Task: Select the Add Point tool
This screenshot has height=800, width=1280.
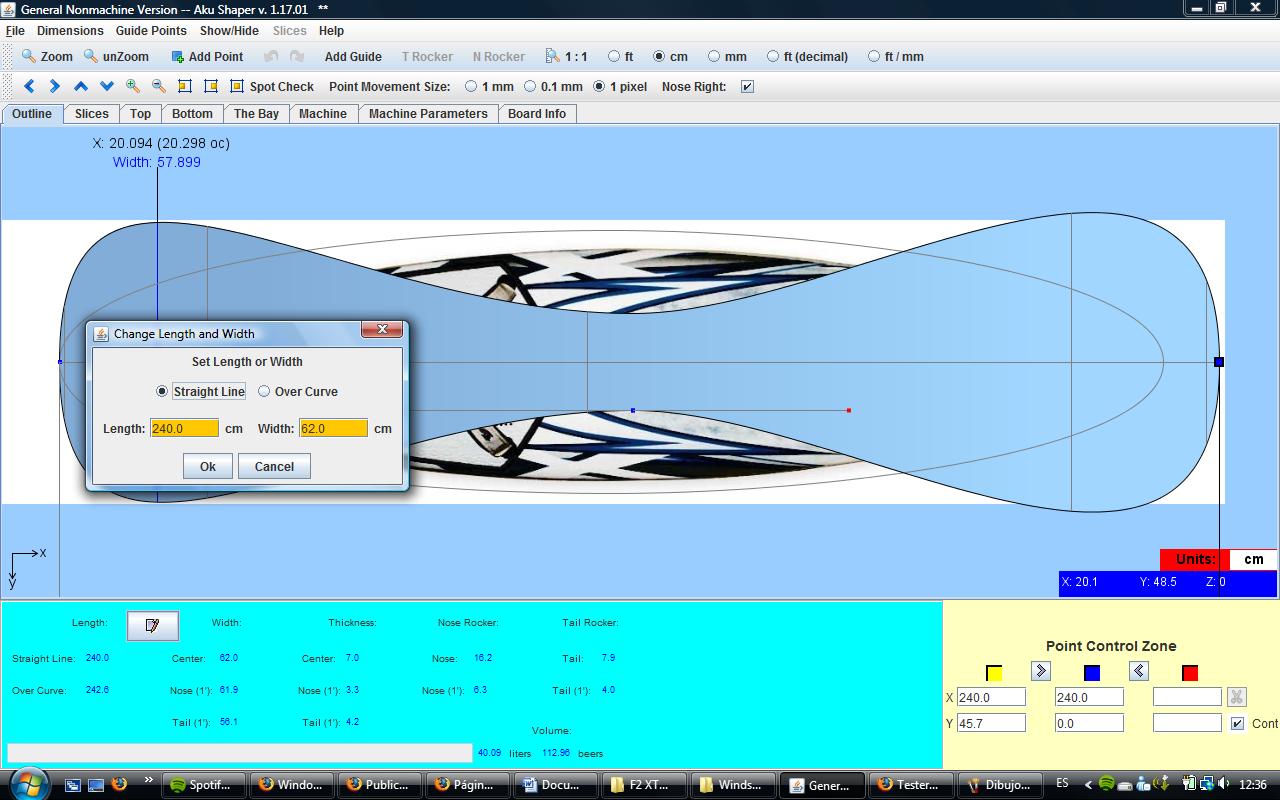Action: pyautogui.click(x=207, y=57)
